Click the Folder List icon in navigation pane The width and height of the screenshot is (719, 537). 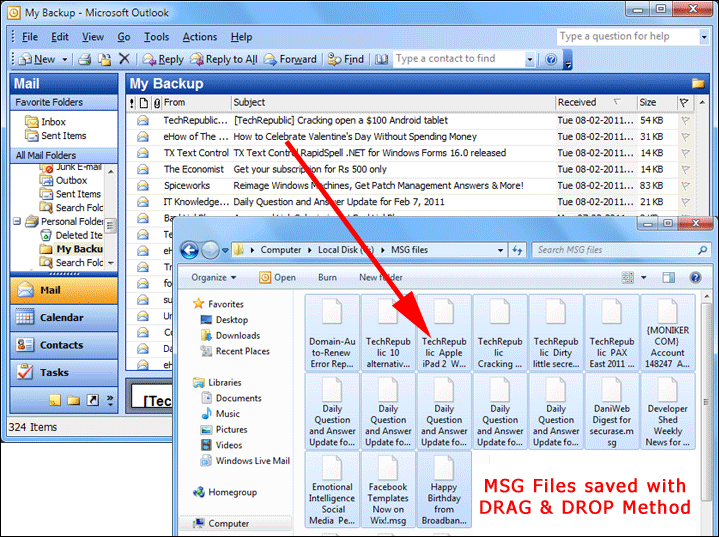click(73, 400)
